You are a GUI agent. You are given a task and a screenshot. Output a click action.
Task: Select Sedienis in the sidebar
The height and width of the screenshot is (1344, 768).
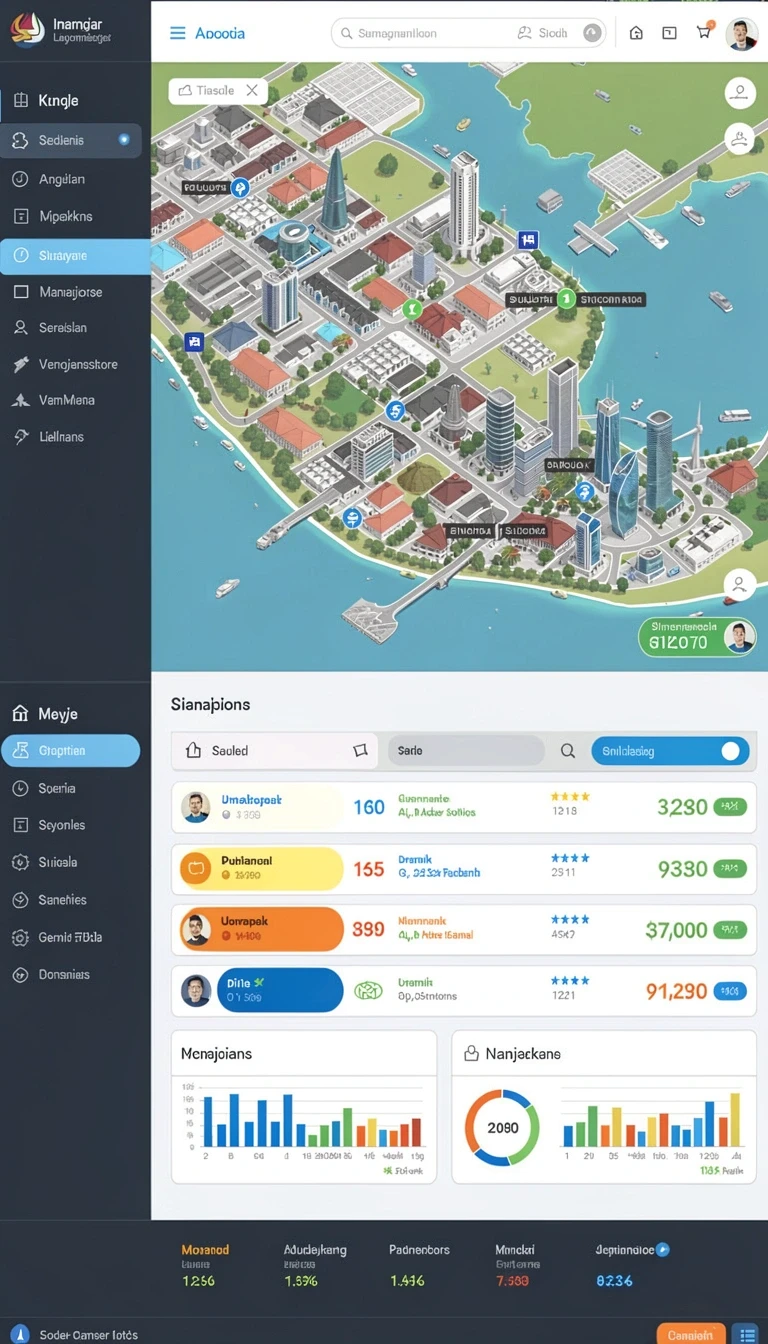[x=71, y=140]
